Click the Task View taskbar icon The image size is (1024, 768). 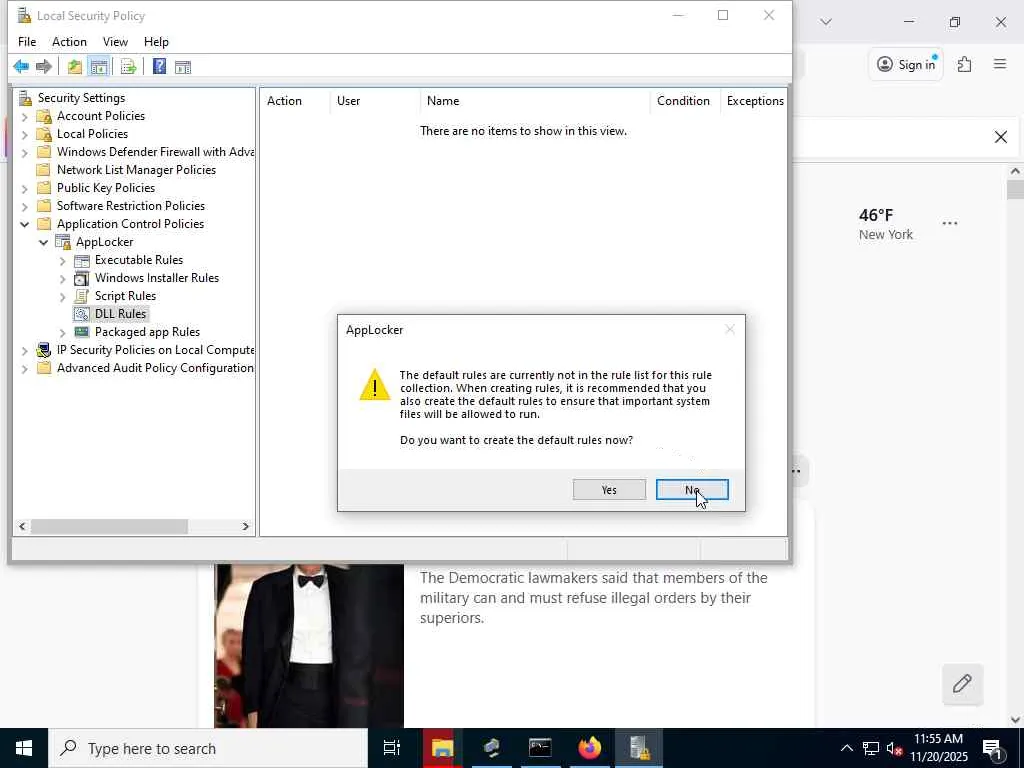coord(392,748)
